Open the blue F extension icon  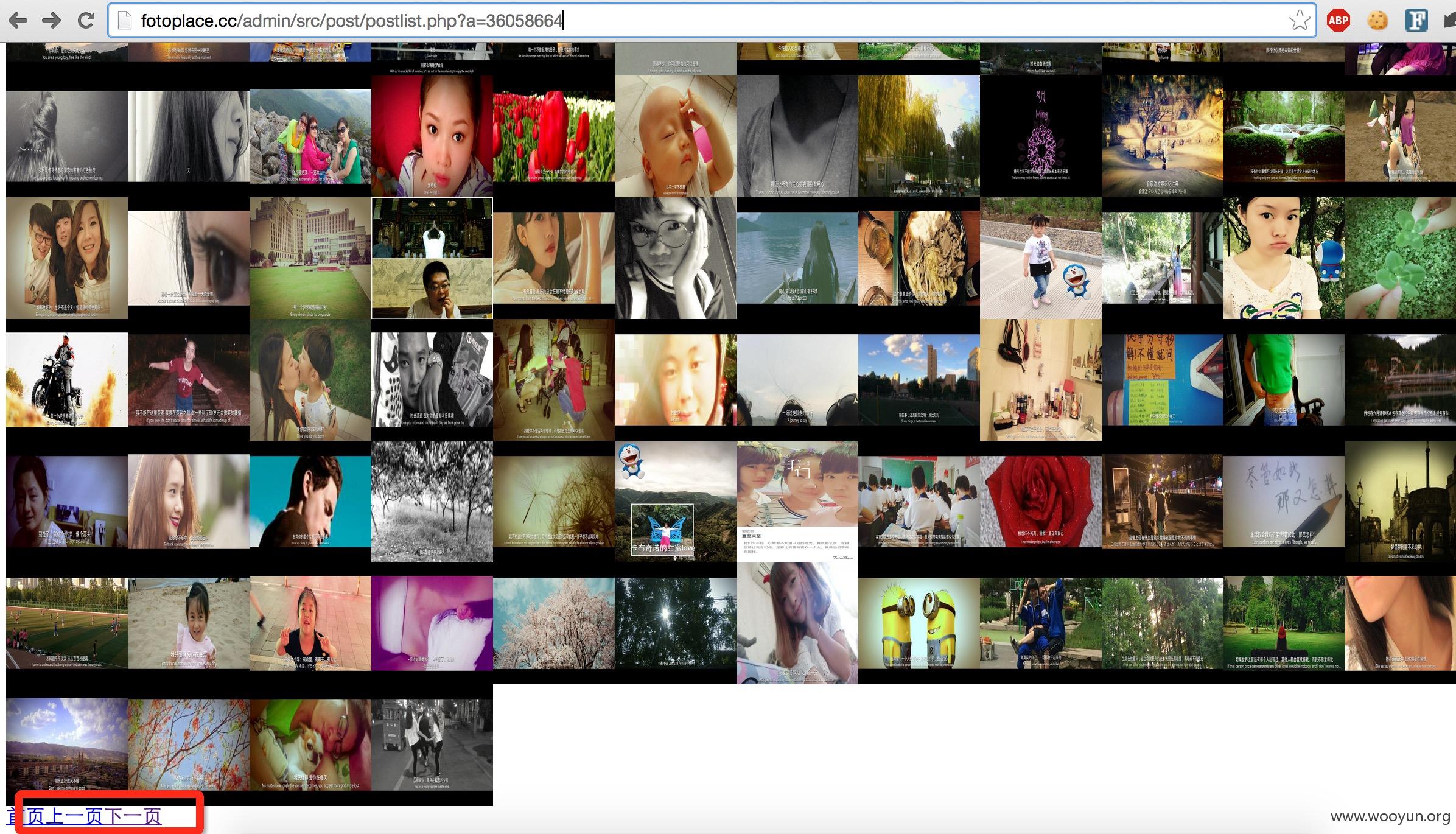pyautogui.click(x=1416, y=21)
